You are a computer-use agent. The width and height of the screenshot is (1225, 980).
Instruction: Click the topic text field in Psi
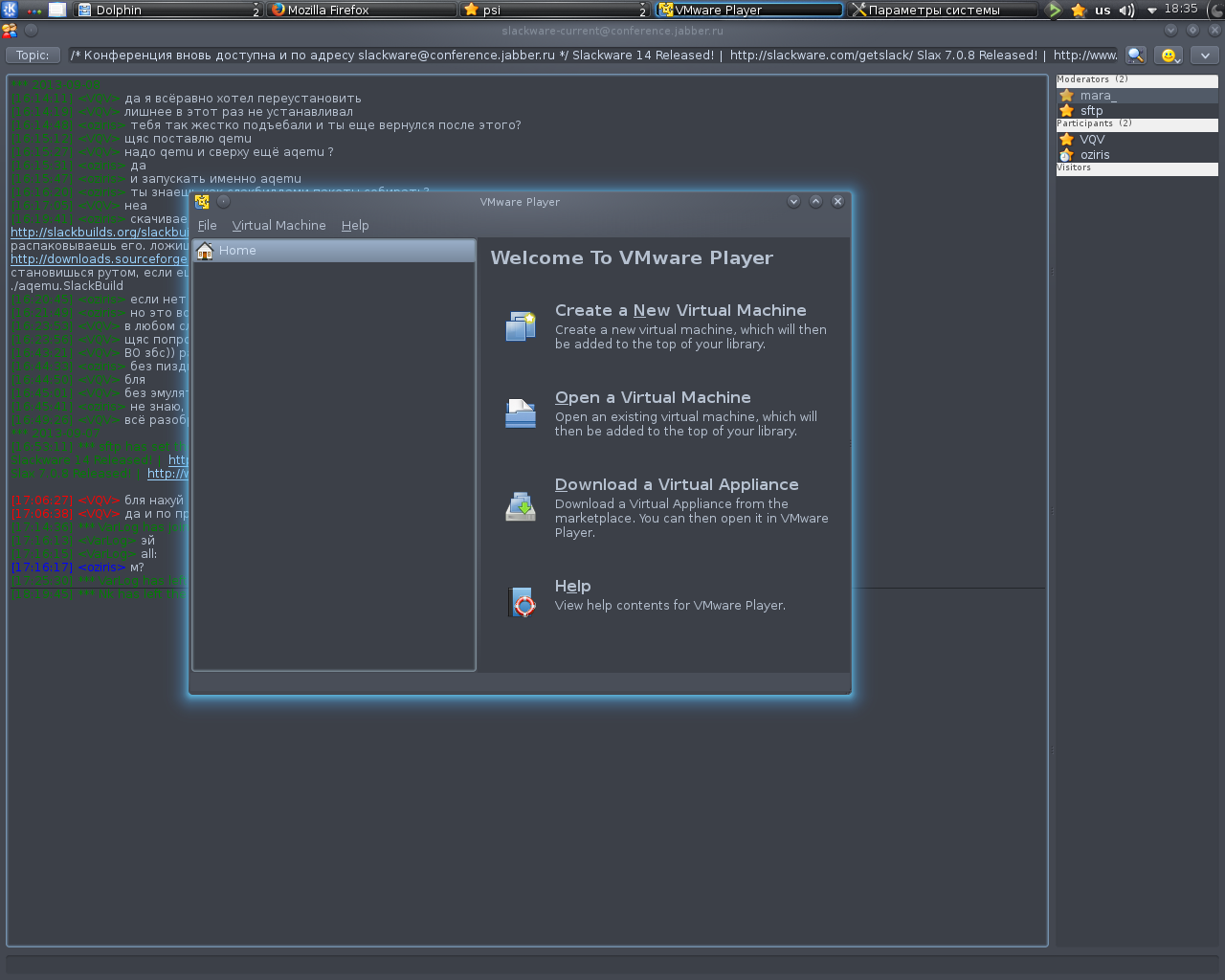coord(592,56)
